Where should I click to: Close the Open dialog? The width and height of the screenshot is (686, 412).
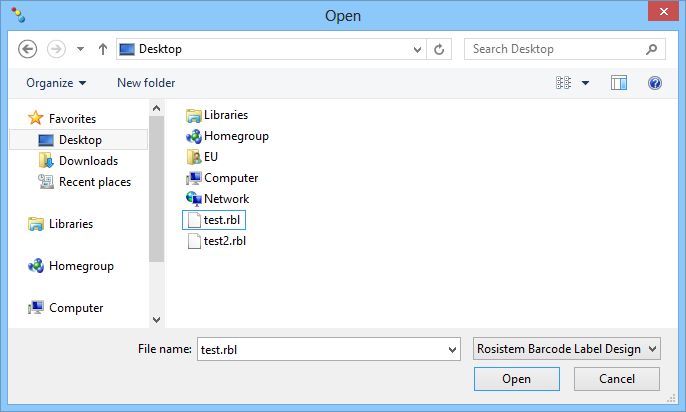tap(663, 11)
